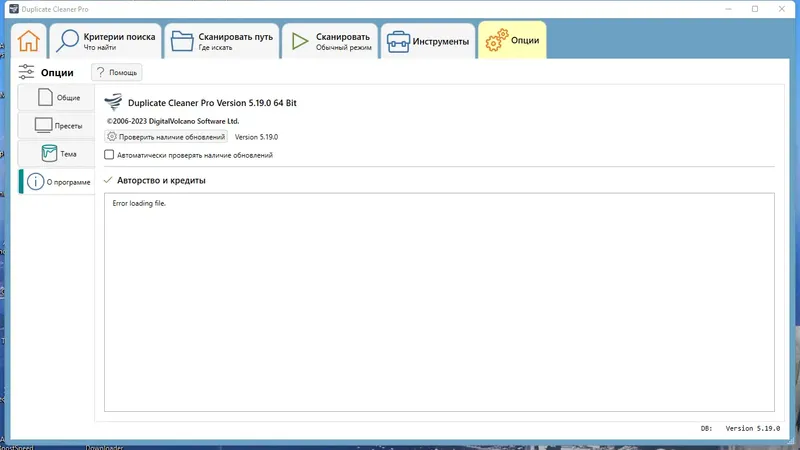Click the DB Version 5.19.0 status text
This screenshot has height=450, width=800.
click(740, 429)
